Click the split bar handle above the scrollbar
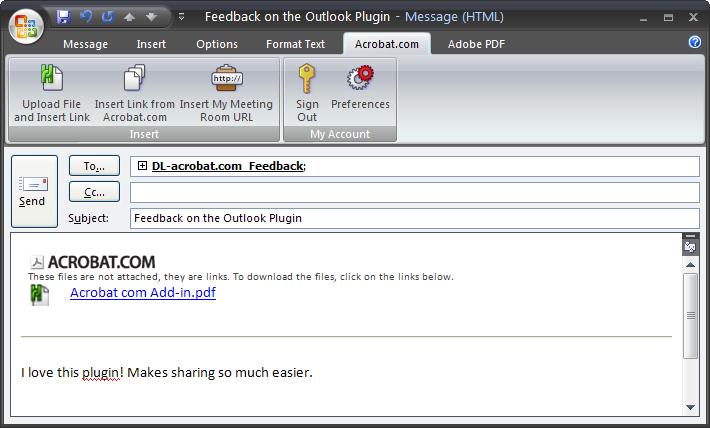This screenshot has width=710, height=428. pos(691,236)
